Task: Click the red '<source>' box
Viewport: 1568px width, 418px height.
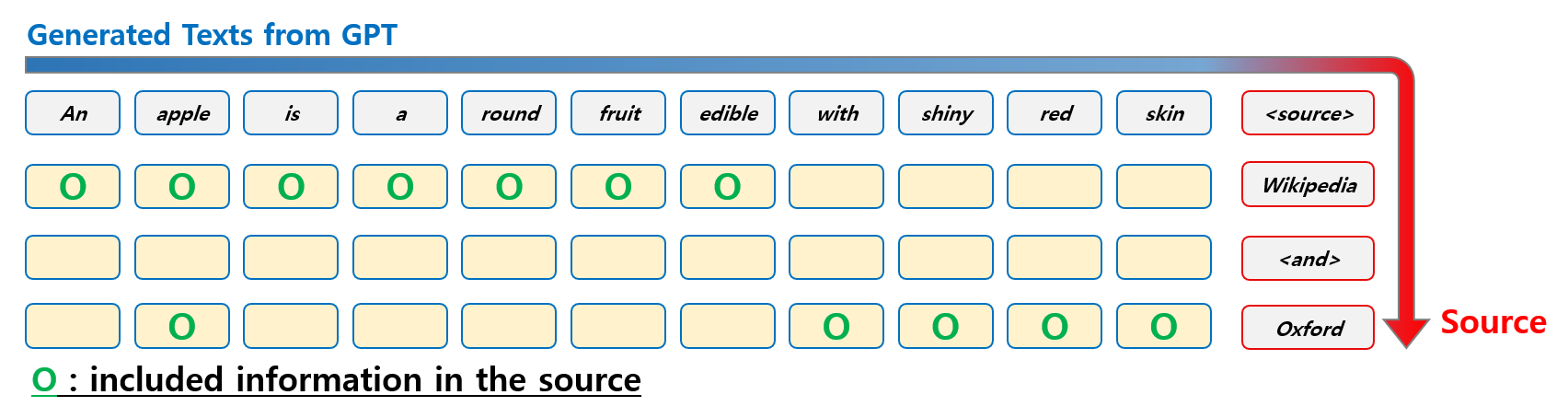Action: pos(1308,113)
